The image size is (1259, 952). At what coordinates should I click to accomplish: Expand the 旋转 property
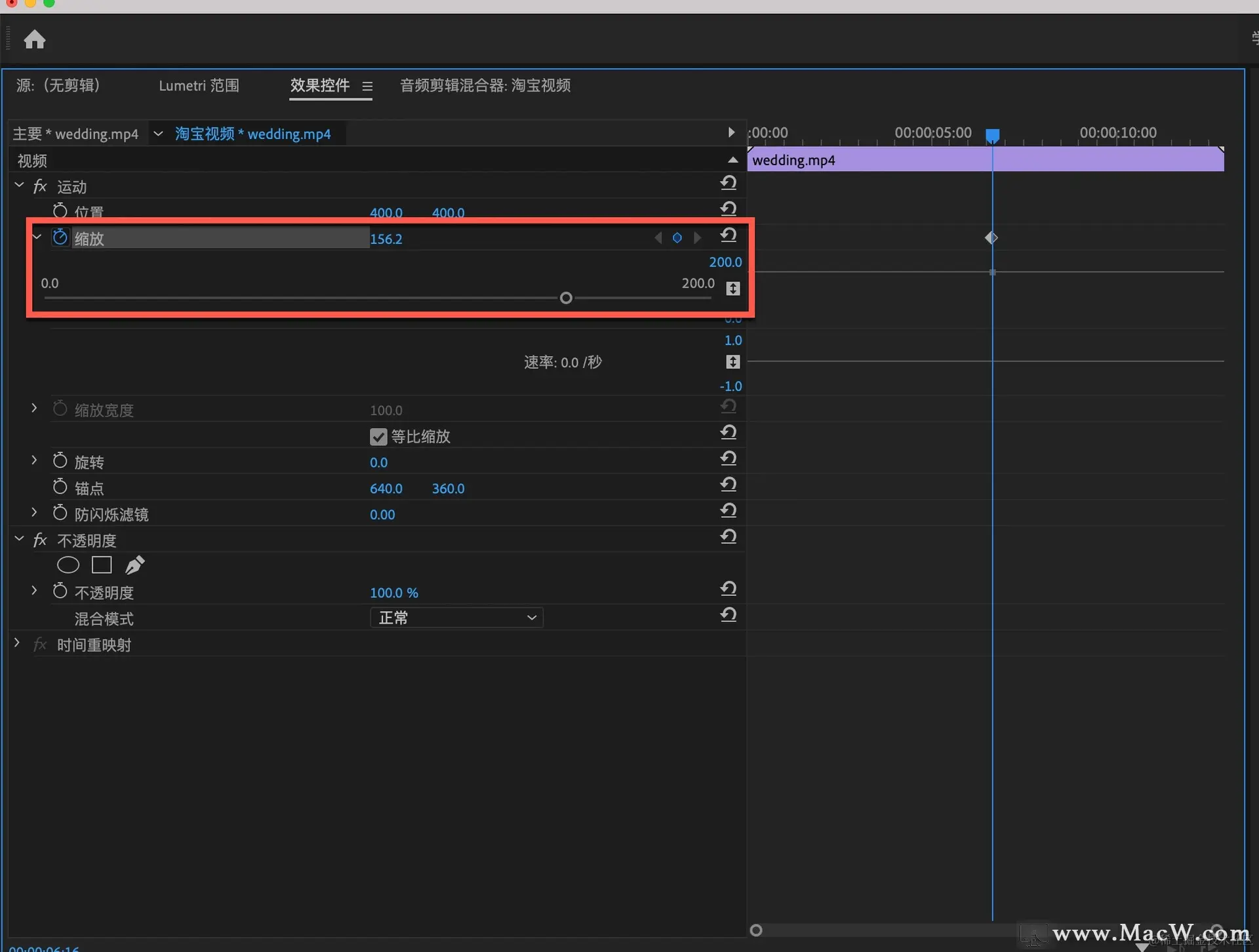coord(34,461)
